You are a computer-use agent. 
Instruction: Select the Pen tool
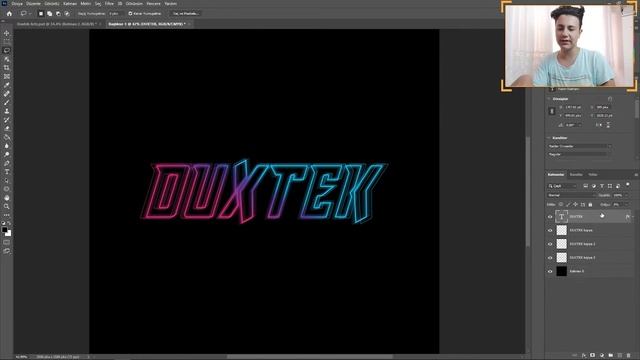click(7, 163)
